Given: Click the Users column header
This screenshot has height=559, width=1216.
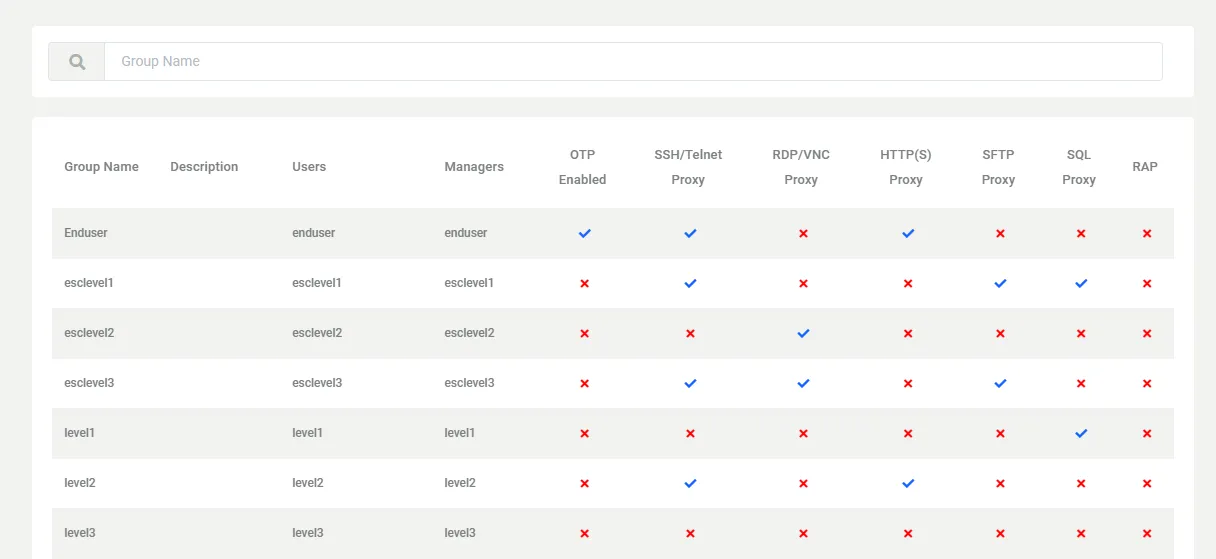Looking at the screenshot, I should 309,167.
